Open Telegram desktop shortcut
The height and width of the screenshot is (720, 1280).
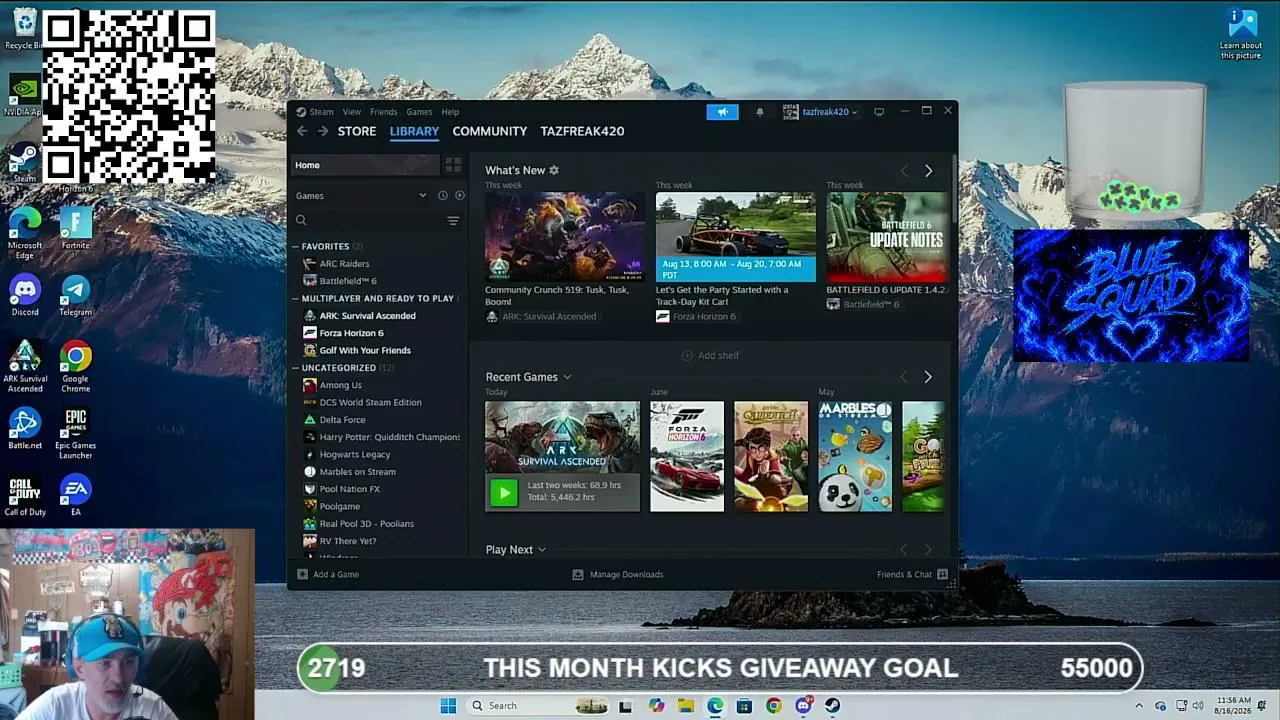[x=75, y=295]
